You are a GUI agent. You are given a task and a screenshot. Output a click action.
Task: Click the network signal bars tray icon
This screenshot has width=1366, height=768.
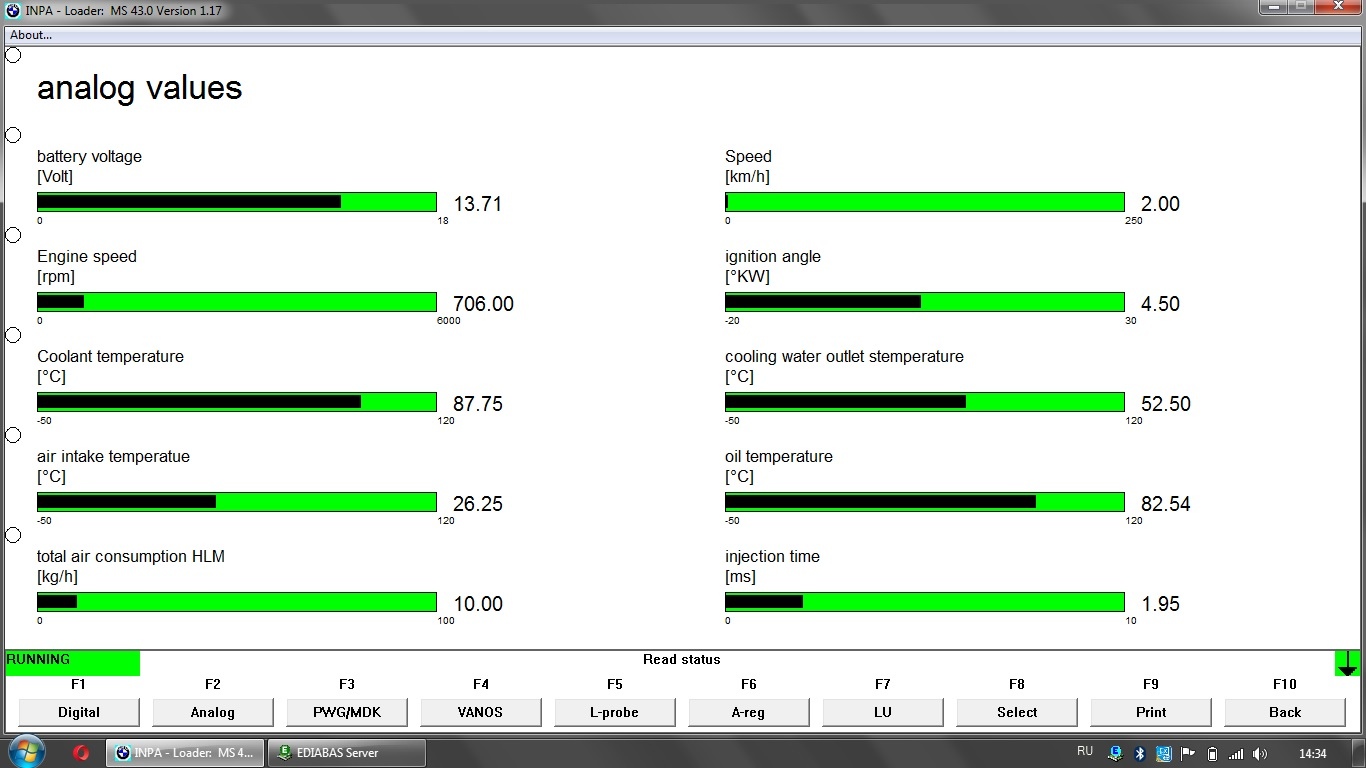click(x=1236, y=753)
